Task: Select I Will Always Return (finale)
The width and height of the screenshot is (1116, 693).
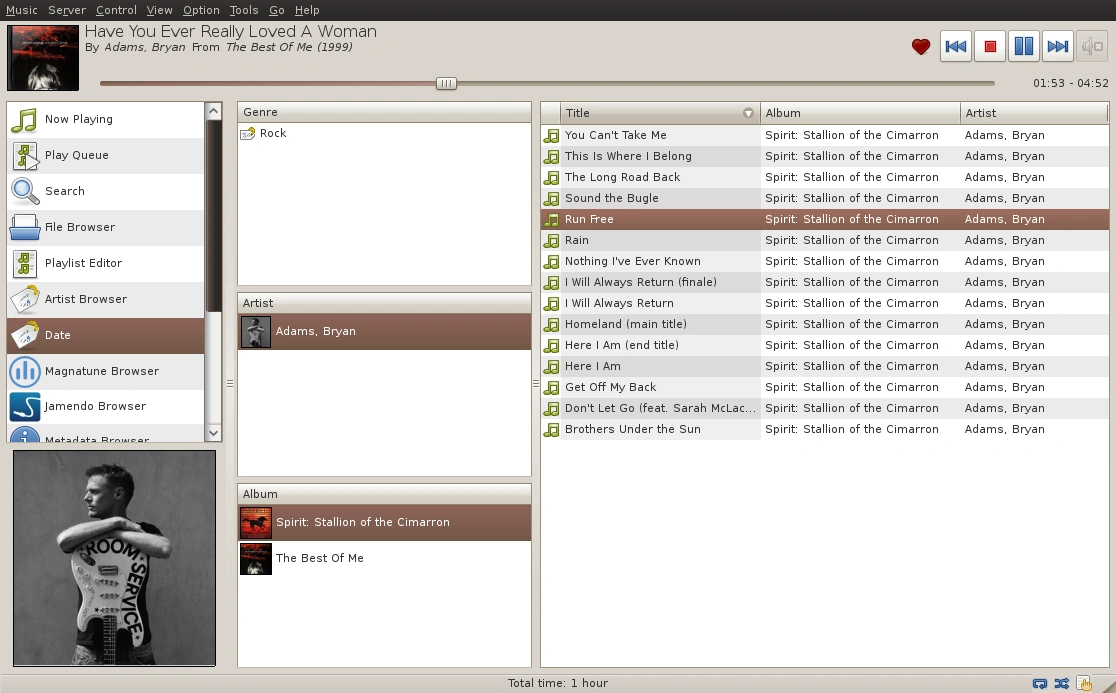Action: click(x=825, y=282)
